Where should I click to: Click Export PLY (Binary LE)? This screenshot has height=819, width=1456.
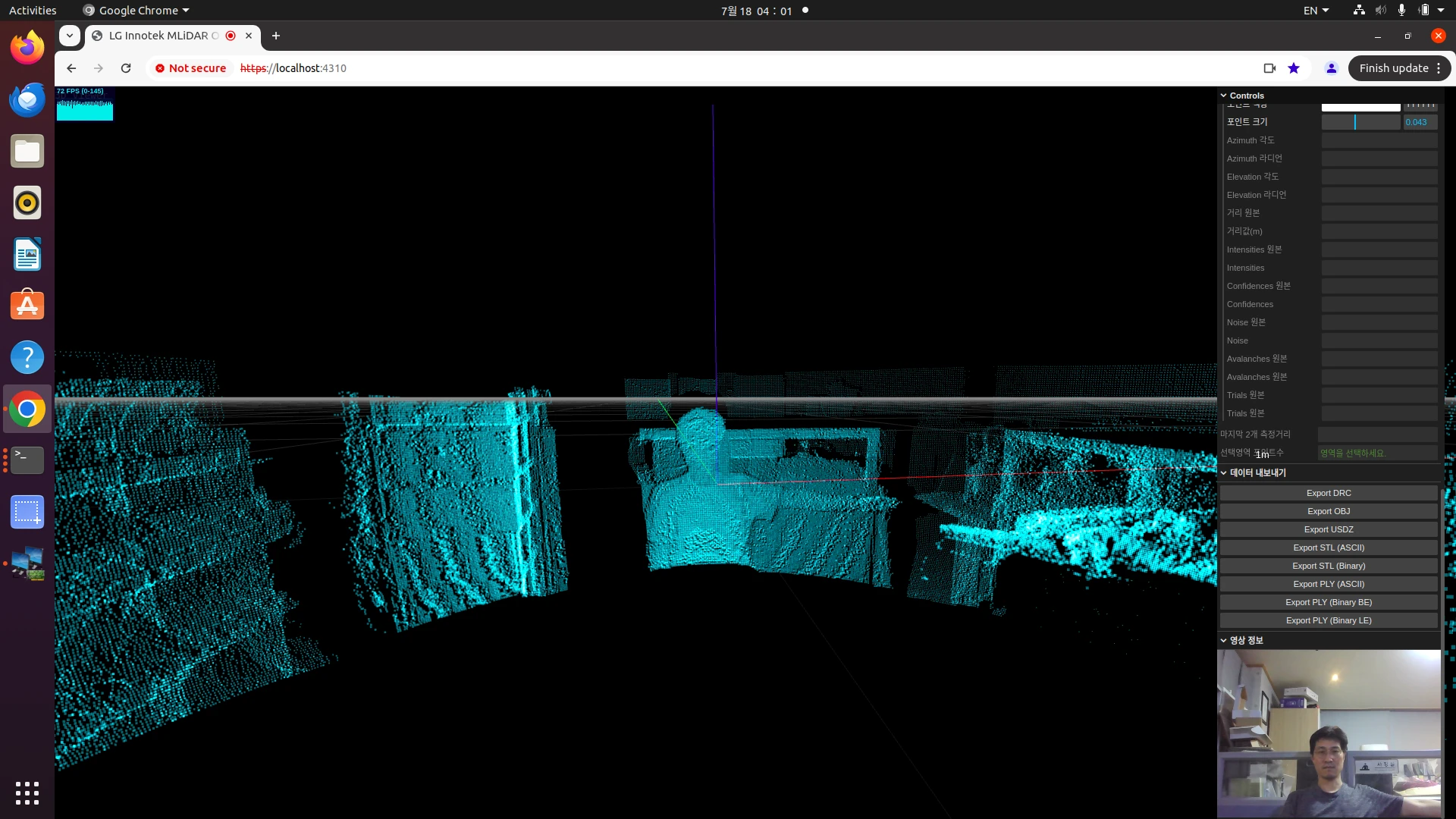click(x=1328, y=620)
